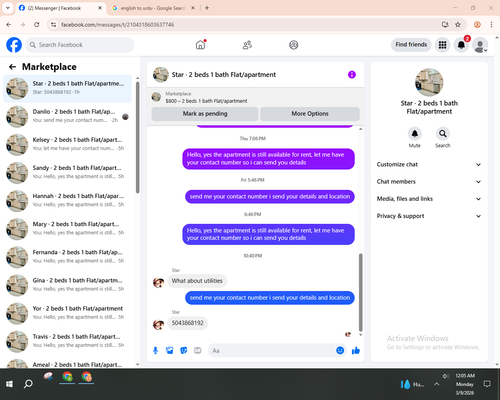This screenshot has width=500, height=400.
Task: Click the browser address bar URL
Action: (x=117, y=25)
